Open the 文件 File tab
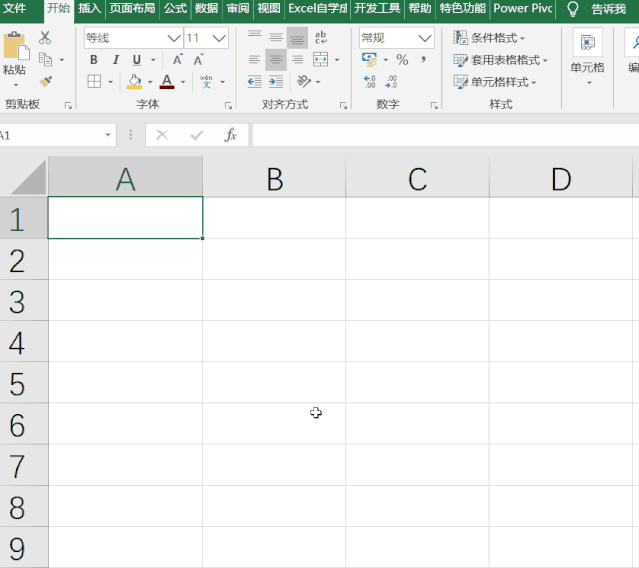Viewport: 639px width, 568px height. point(14,8)
